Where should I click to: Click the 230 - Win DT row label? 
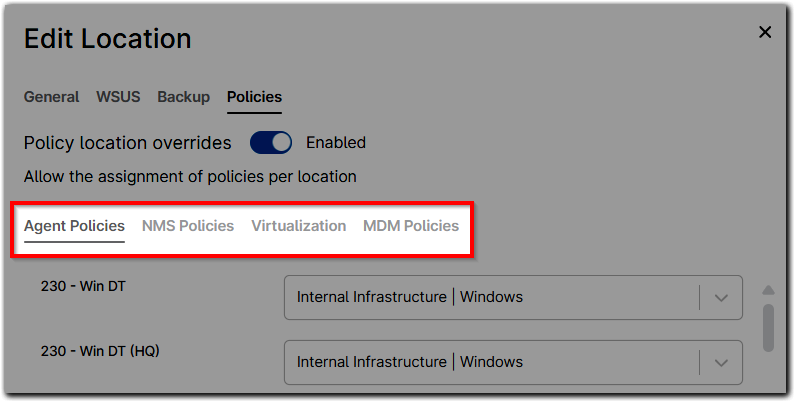click(x=83, y=286)
